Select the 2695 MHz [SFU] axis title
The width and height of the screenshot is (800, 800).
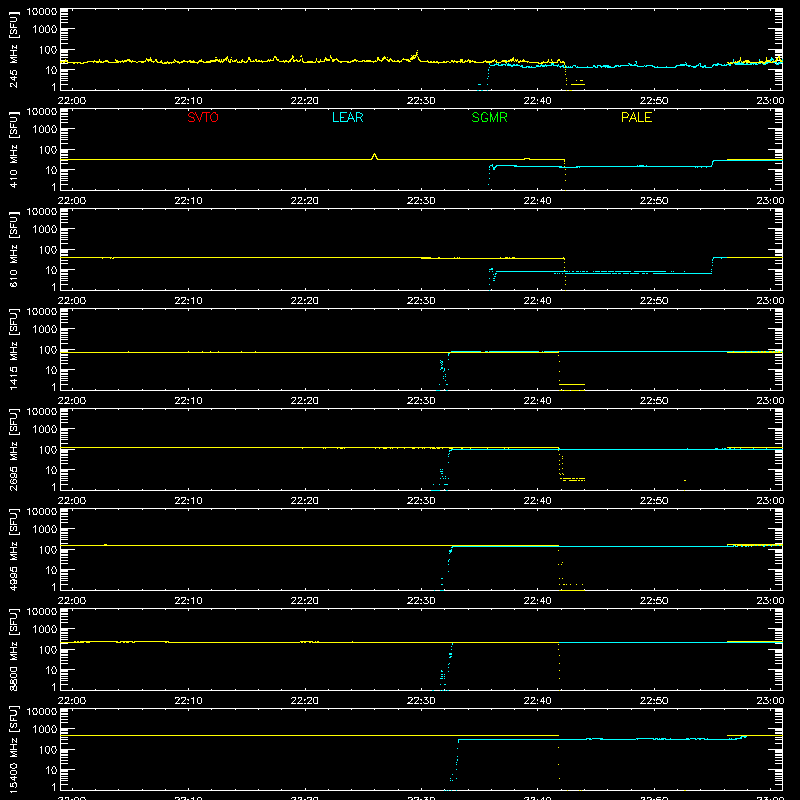[14, 449]
